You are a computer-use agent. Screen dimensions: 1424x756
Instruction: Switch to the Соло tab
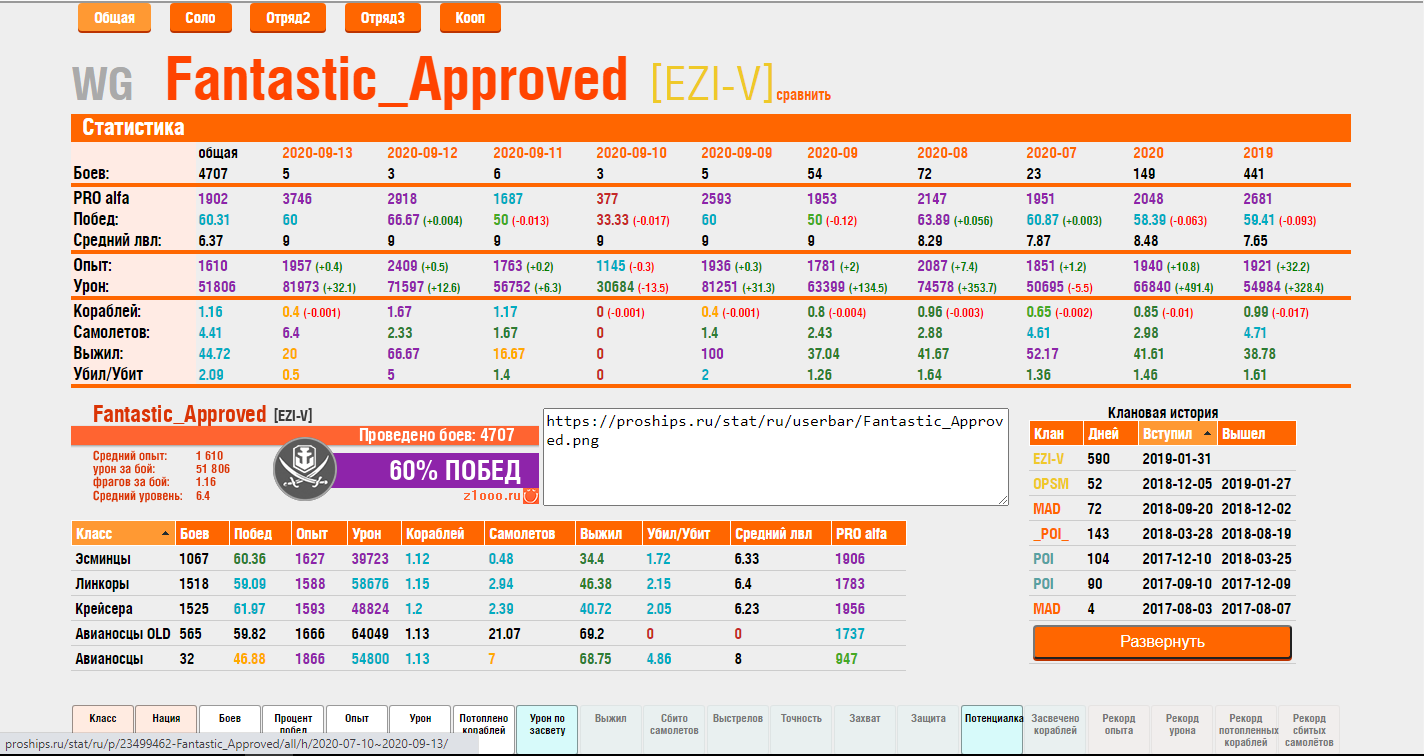(200, 18)
